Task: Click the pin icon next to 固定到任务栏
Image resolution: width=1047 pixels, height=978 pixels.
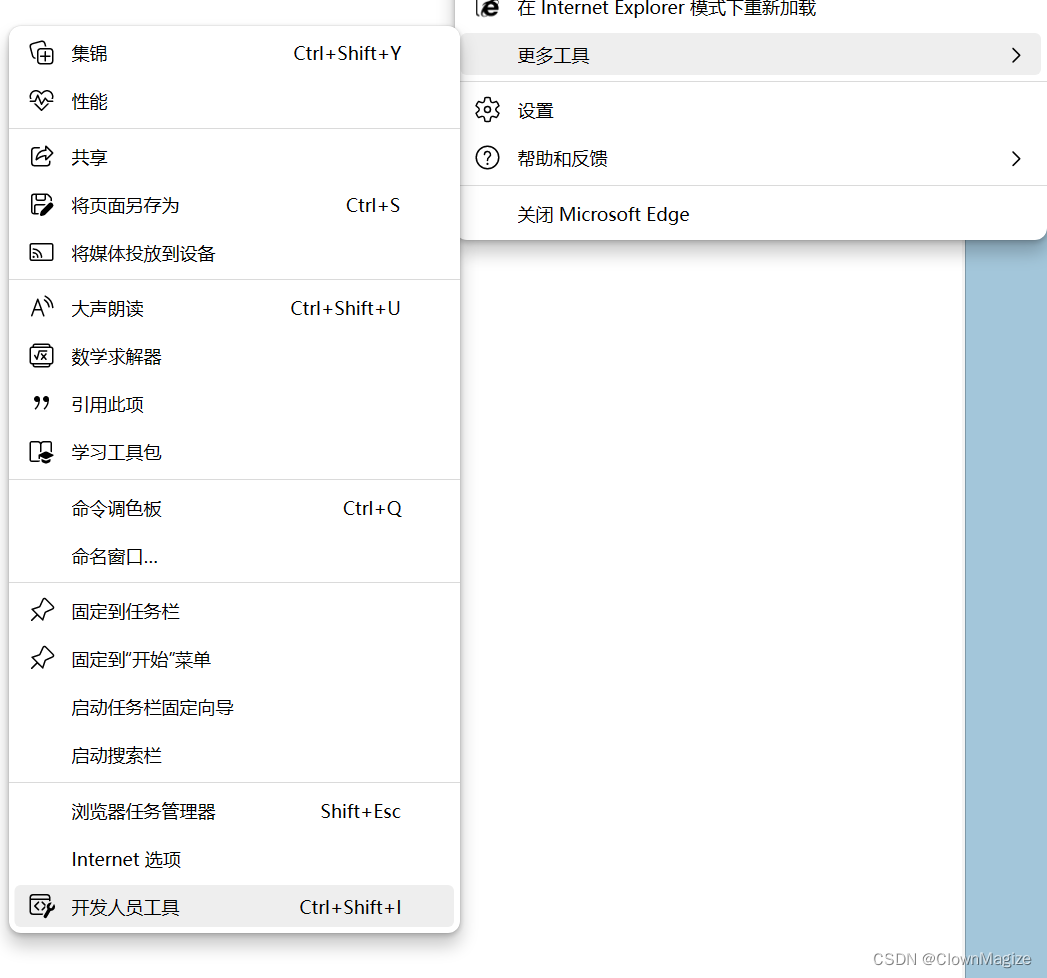Action: point(41,610)
